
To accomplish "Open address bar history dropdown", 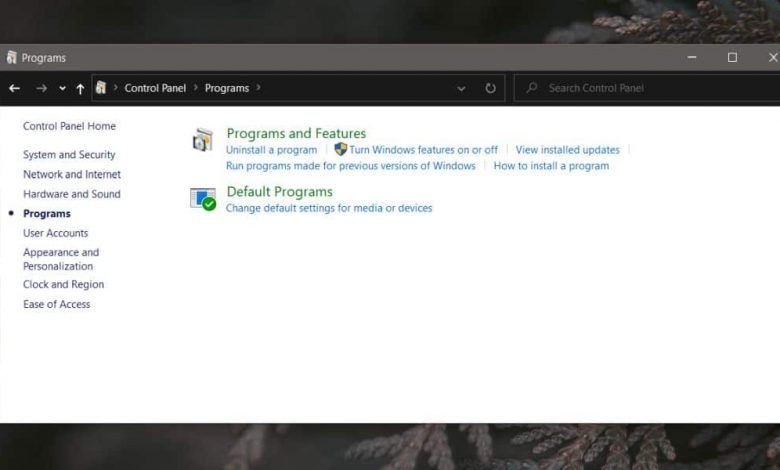I will click(x=461, y=89).
